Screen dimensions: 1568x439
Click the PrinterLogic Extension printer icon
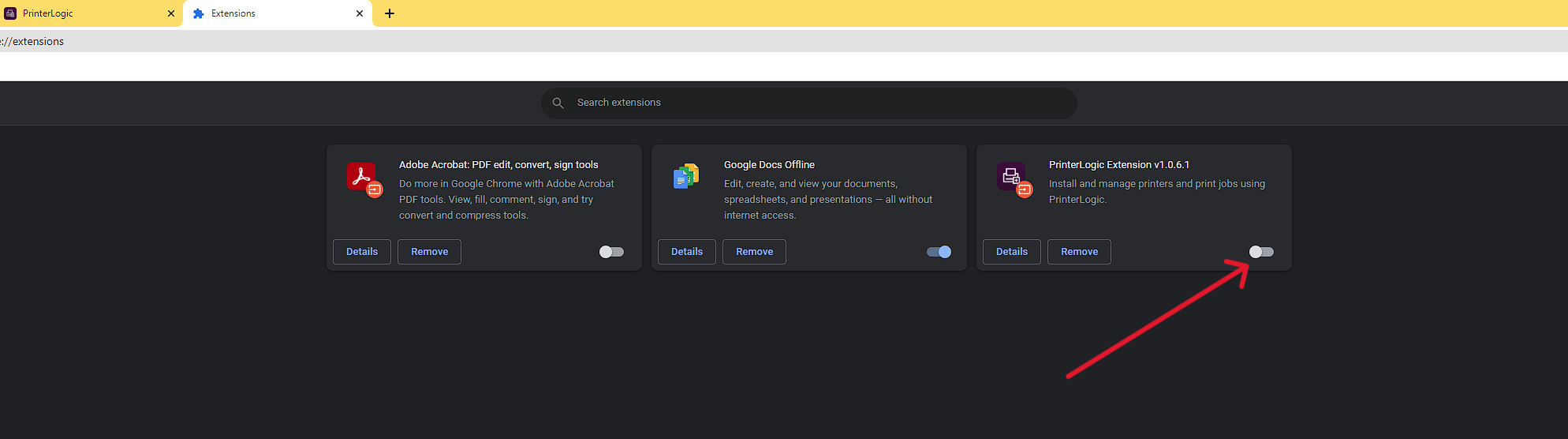pyautogui.click(x=1014, y=178)
